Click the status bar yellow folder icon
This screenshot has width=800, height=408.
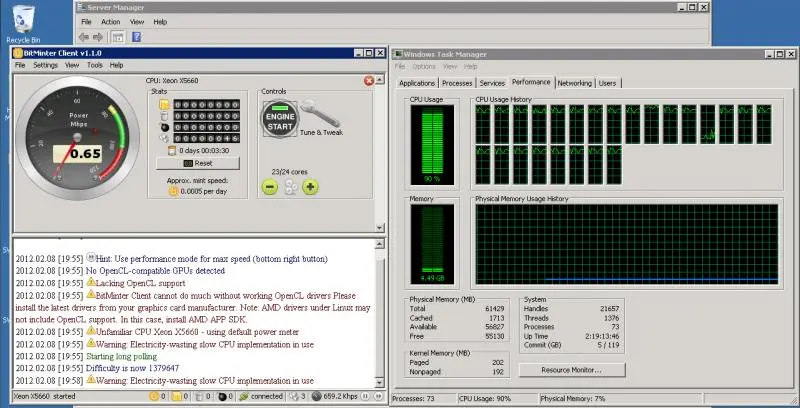(176, 396)
